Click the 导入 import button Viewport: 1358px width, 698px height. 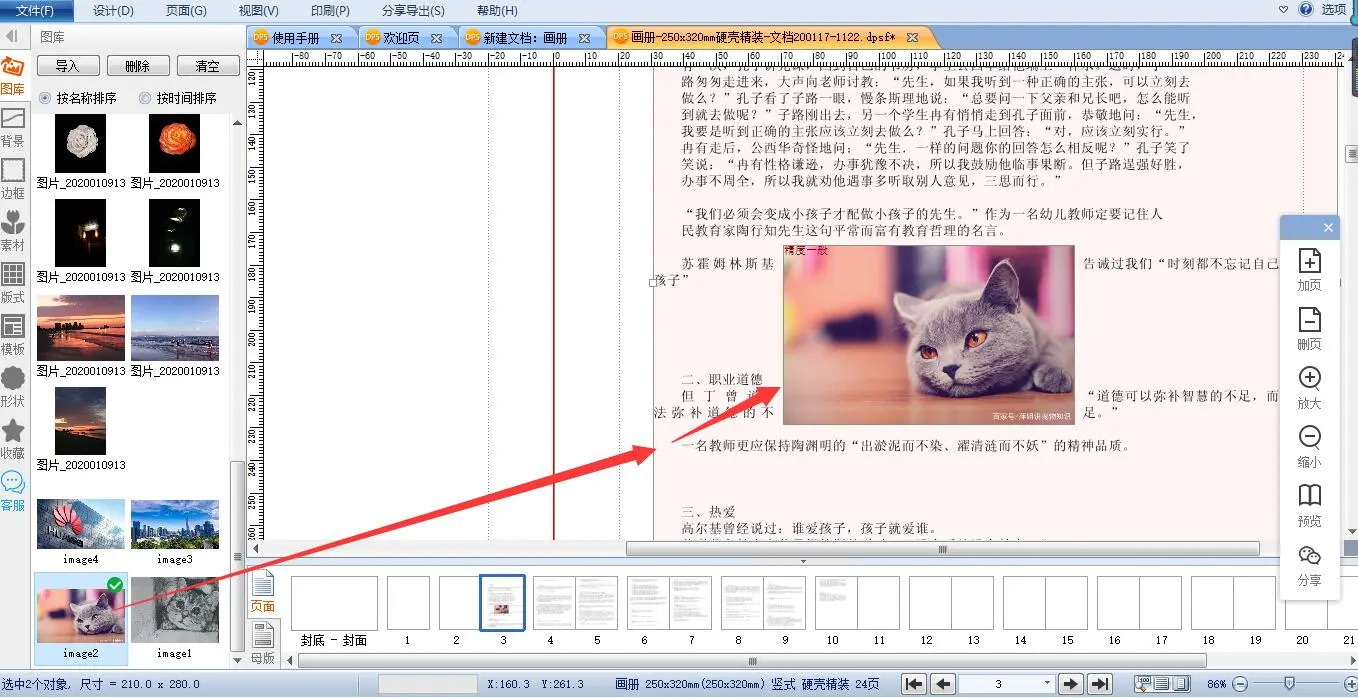[x=68, y=66]
